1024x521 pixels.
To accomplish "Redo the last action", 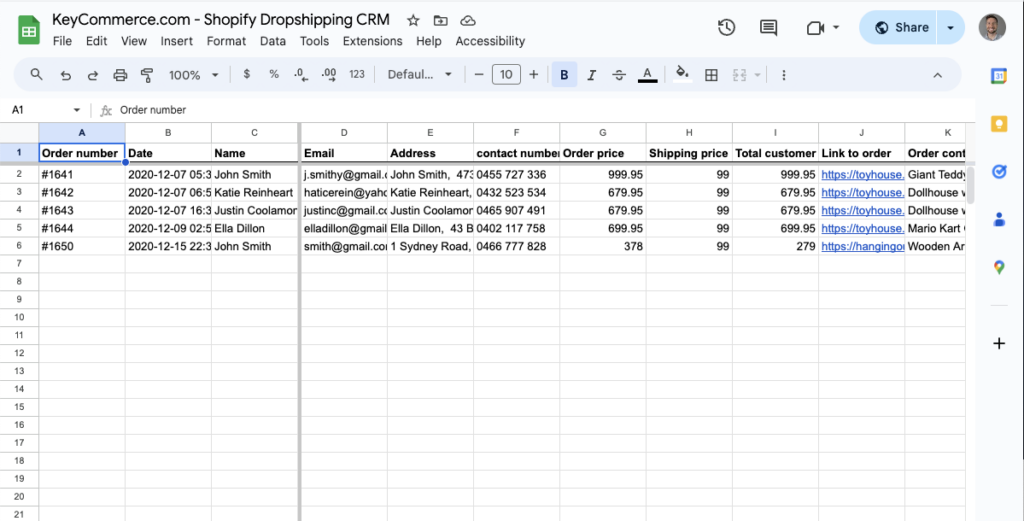I will [x=93, y=75].
